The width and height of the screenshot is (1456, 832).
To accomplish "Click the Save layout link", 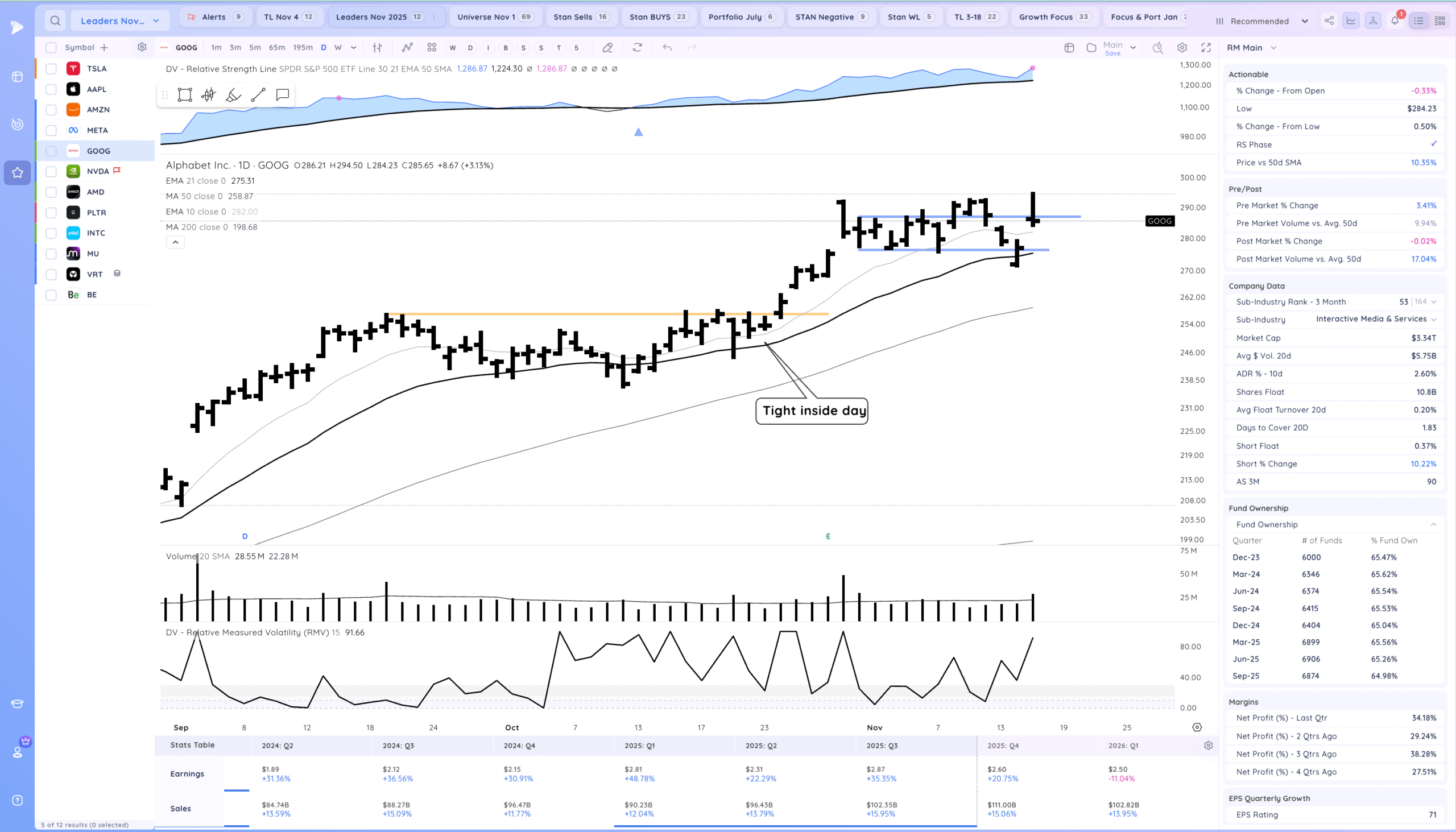I will 1112,53.
